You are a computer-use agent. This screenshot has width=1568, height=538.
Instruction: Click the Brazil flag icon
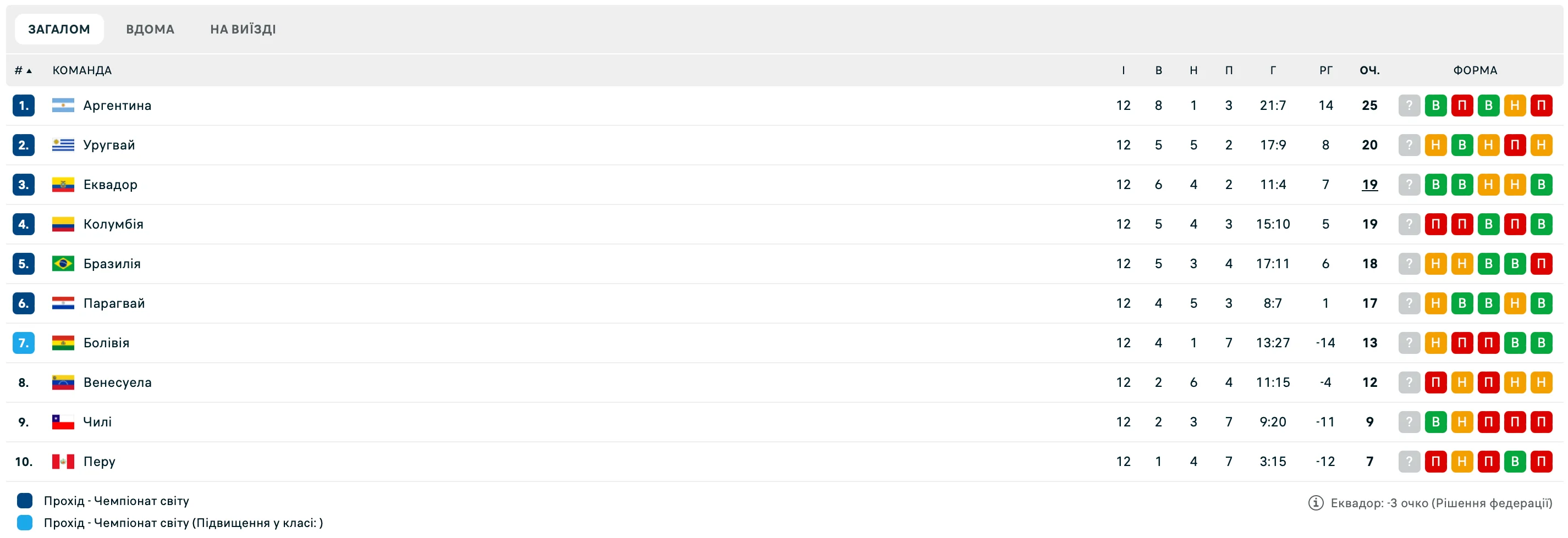point(63,264)
